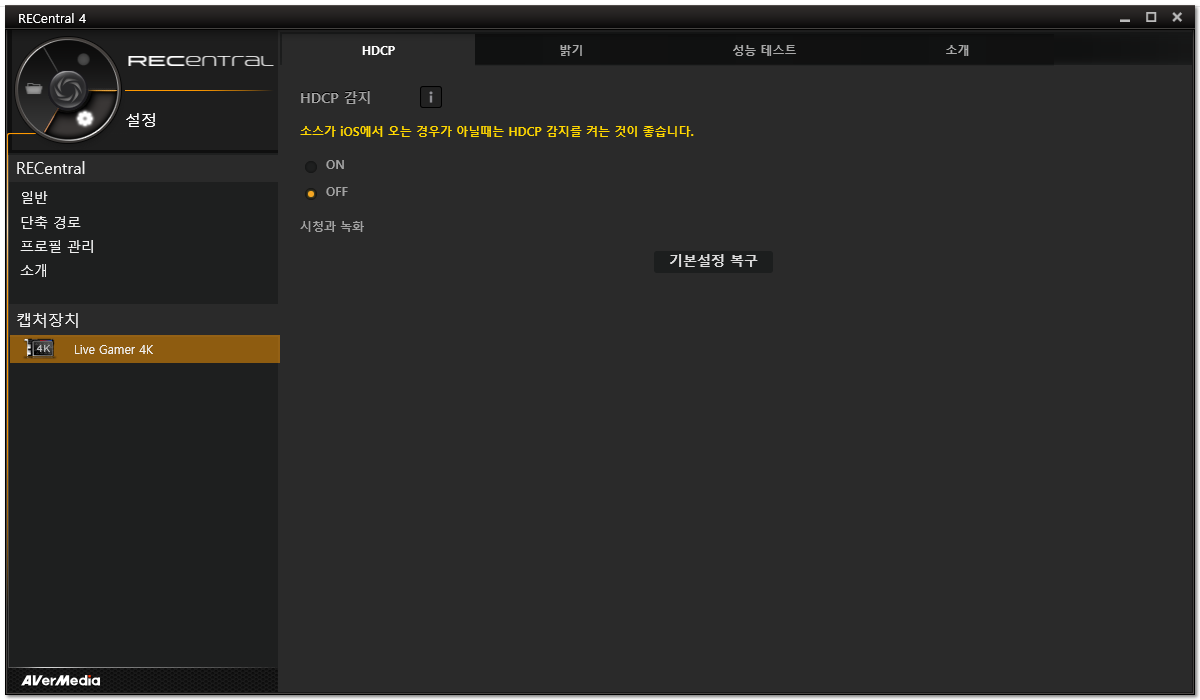Click the yellow HDCP iOS notice text

coord(497,131)
